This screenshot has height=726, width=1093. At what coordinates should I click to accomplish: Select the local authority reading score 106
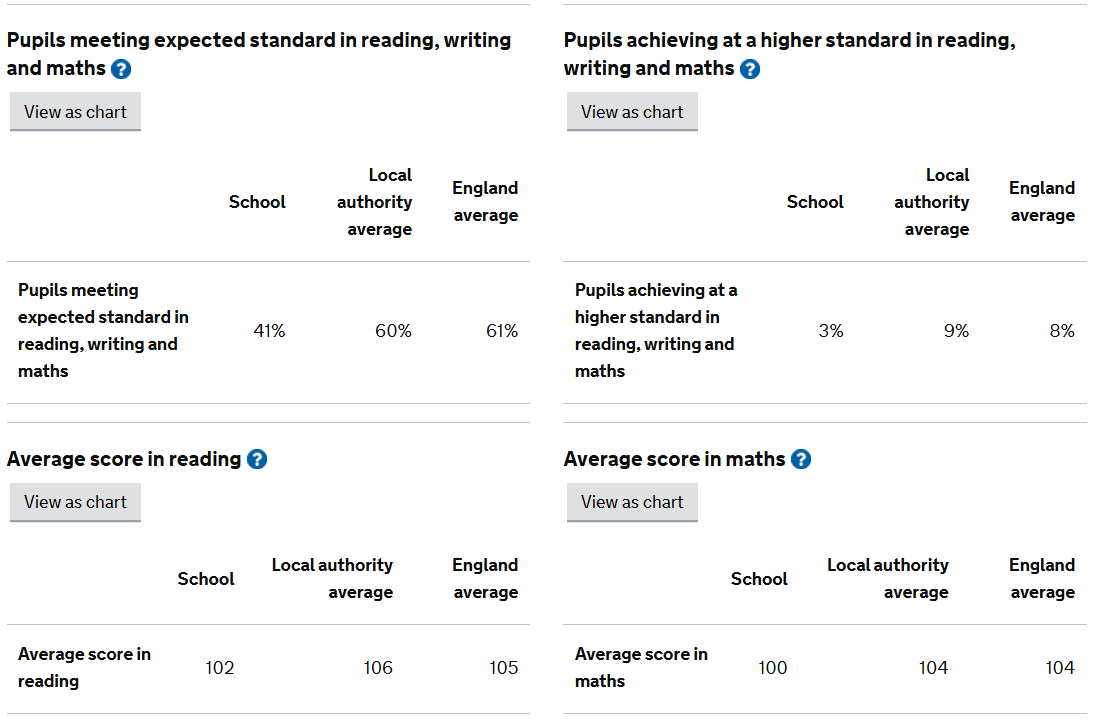coord(378,668)
